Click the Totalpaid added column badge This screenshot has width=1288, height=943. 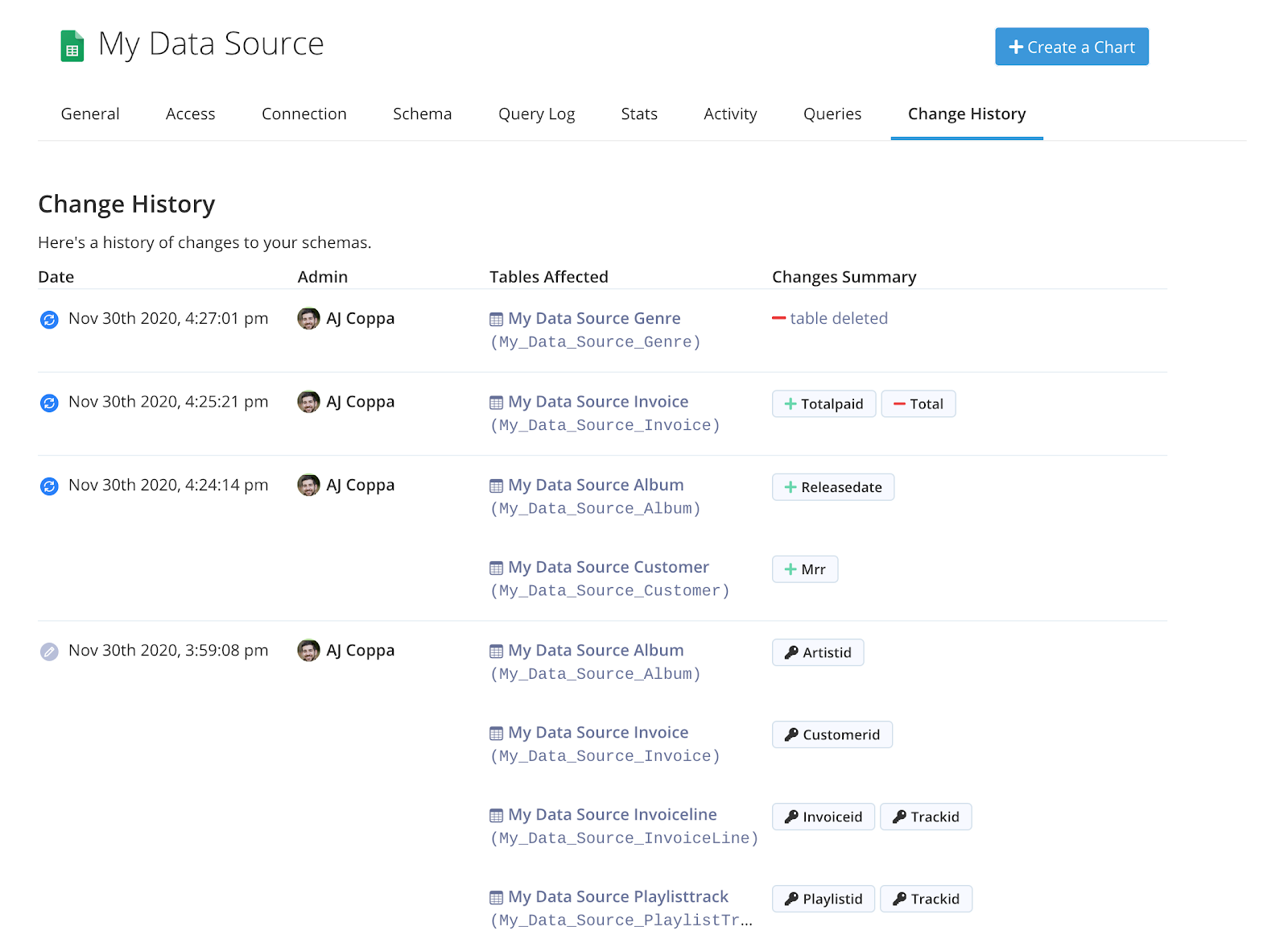pyautogui.click(x=824, y=403)
